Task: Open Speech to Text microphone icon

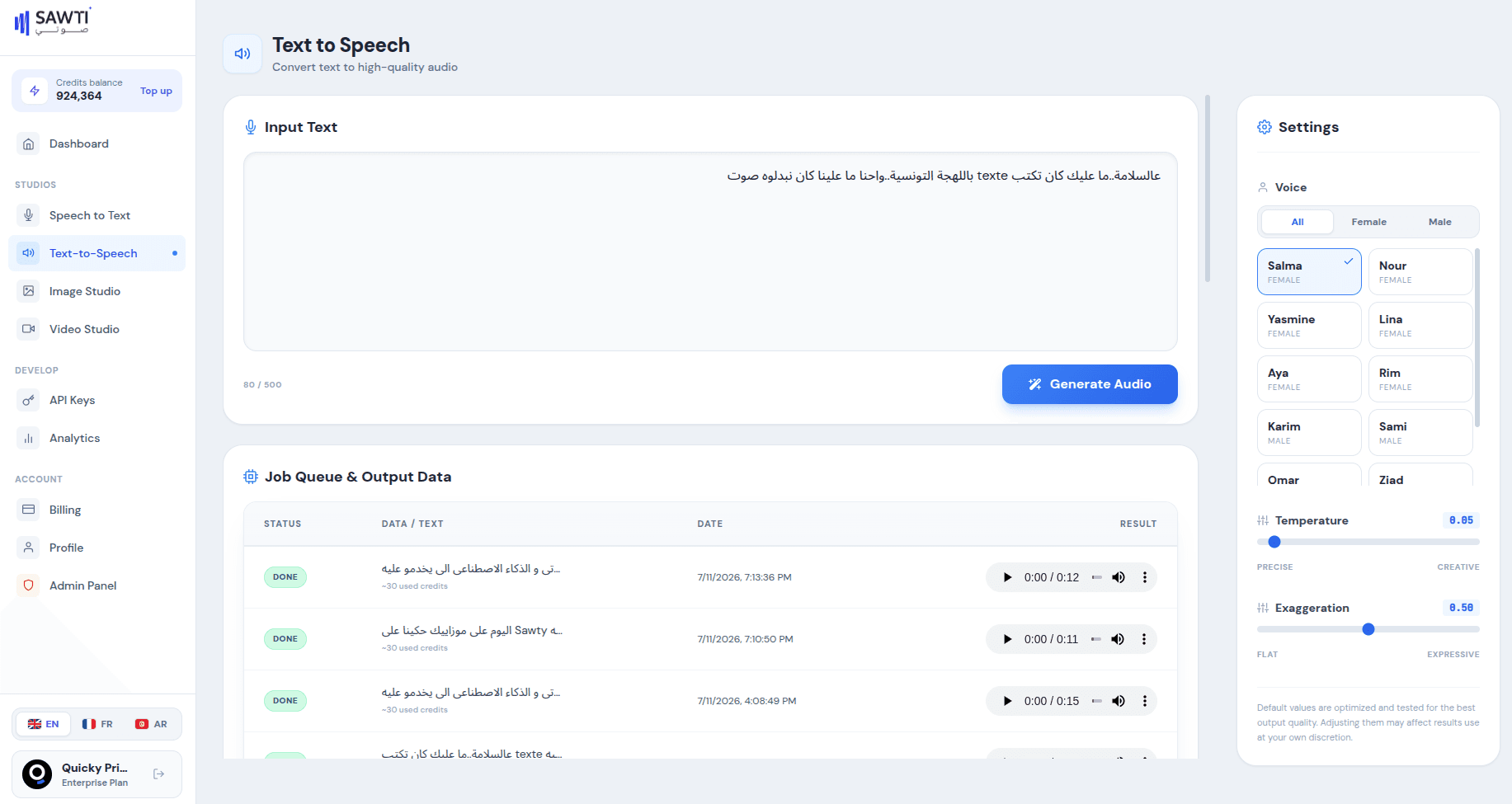Action: coord(29,215)
